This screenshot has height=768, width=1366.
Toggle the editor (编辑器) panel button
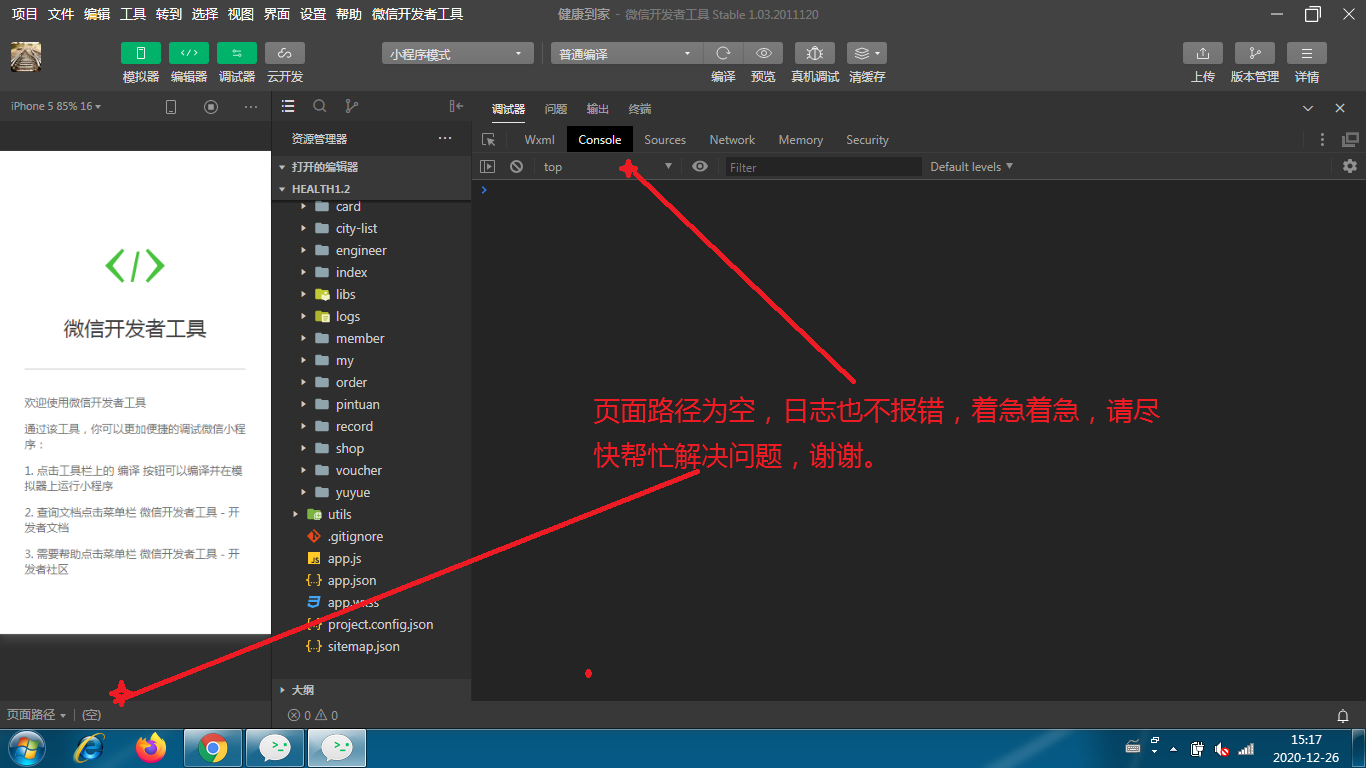189,53
